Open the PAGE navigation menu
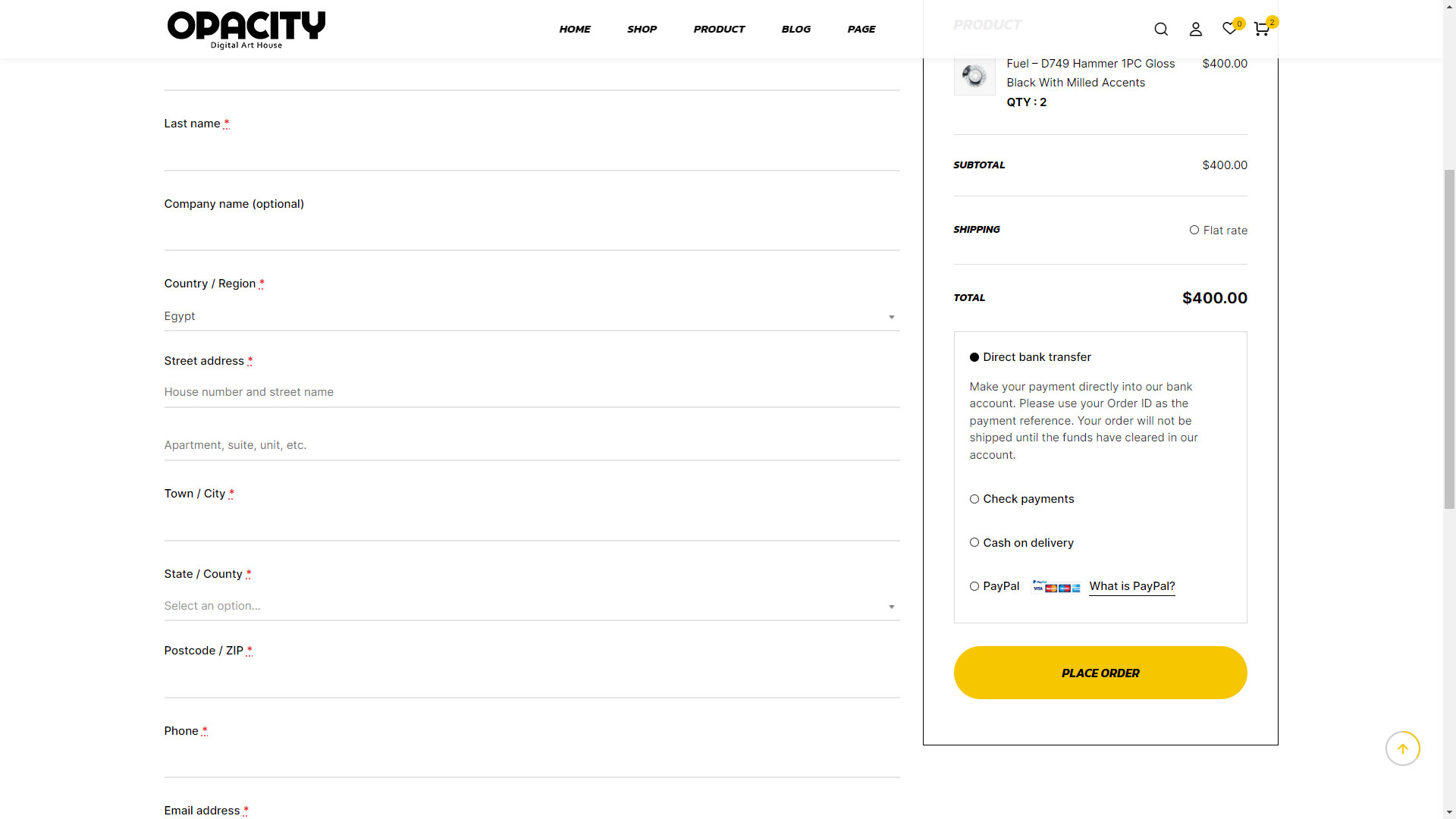This screenshot has width=1456, height=819. click(x=861, y=29)
